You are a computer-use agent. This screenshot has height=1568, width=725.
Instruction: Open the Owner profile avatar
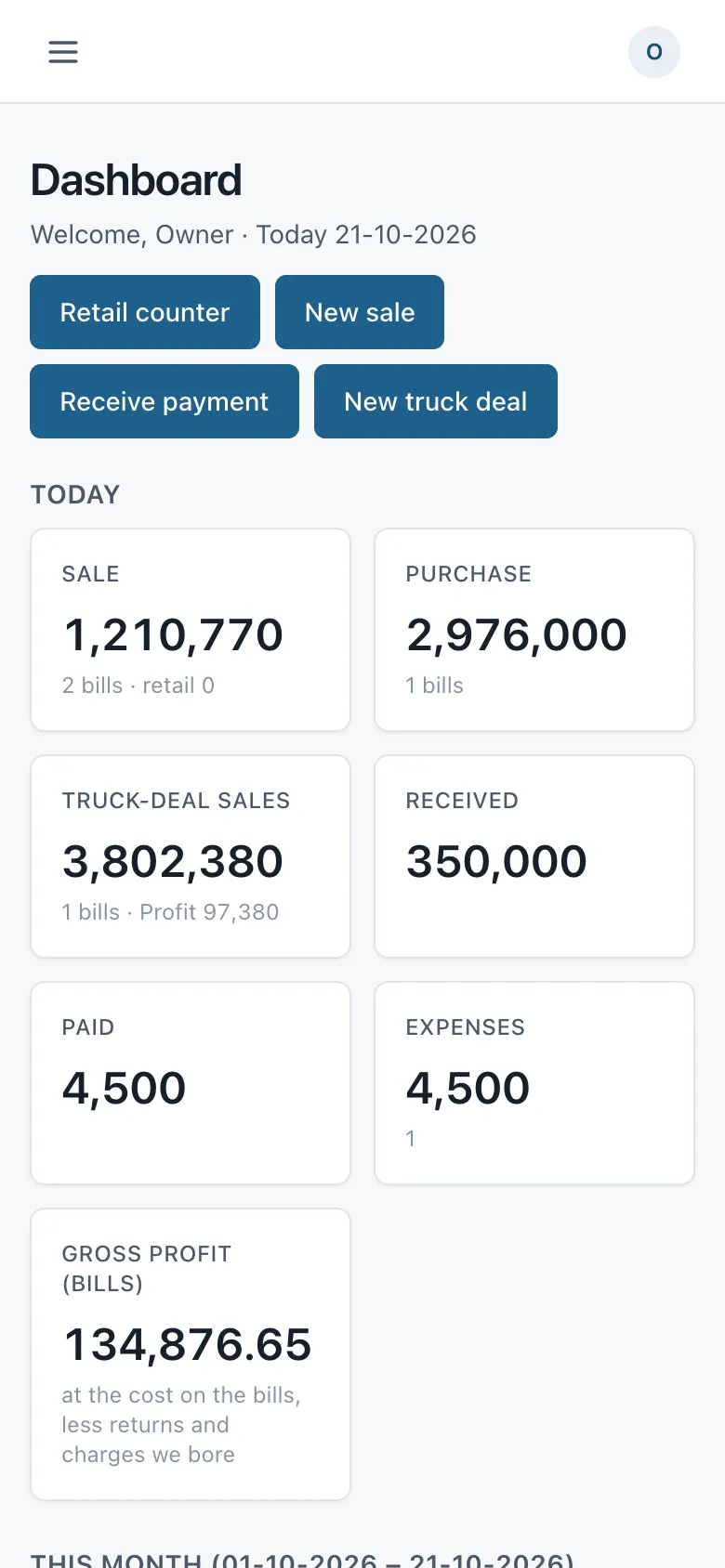click(x=654, y=52)
